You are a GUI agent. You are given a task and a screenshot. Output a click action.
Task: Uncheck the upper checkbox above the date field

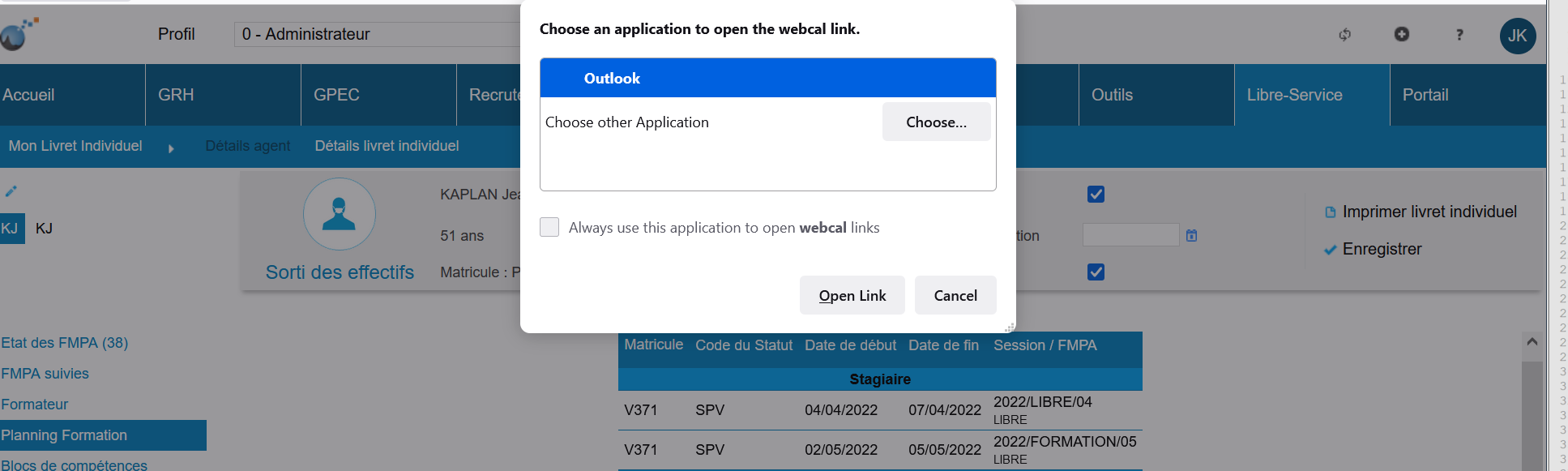tap(1096, 195)
